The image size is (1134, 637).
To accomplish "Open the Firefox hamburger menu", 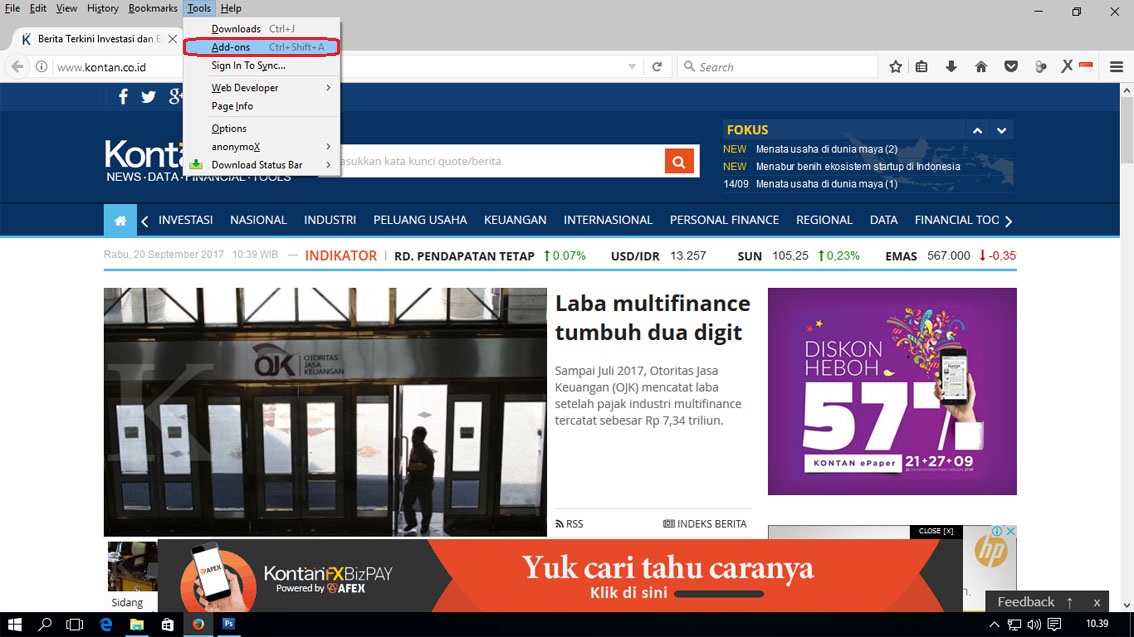I will (x=1116, y=67).
